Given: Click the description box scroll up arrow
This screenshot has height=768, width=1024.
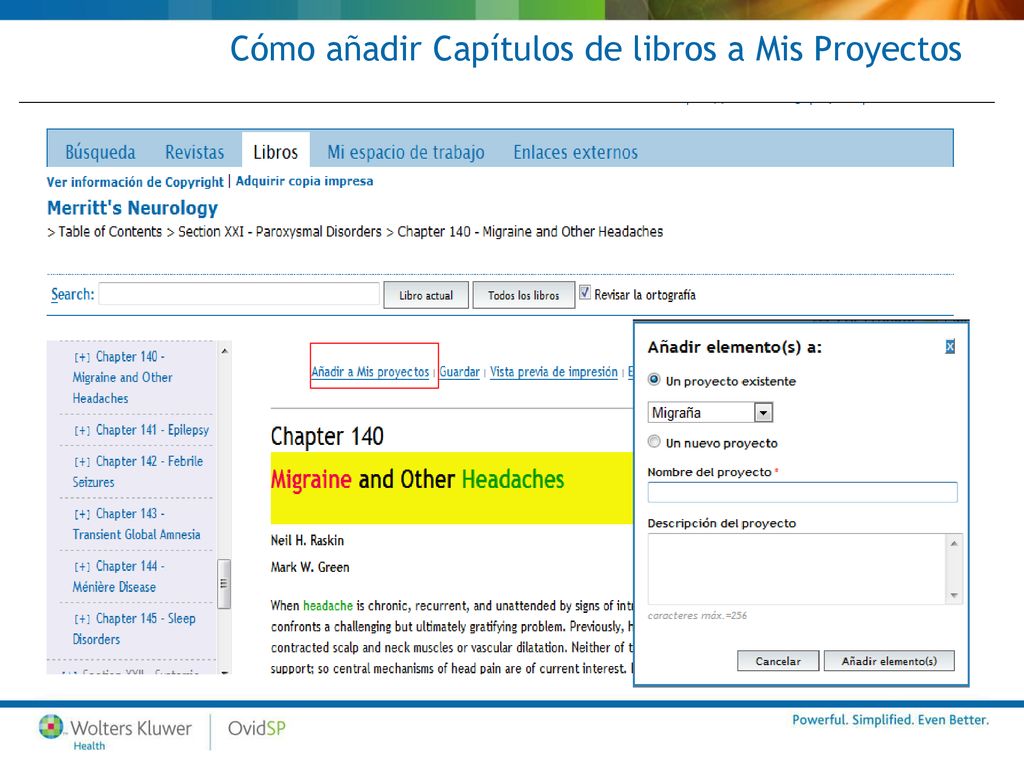Looking at the screenshot, I should coord(953,543).
